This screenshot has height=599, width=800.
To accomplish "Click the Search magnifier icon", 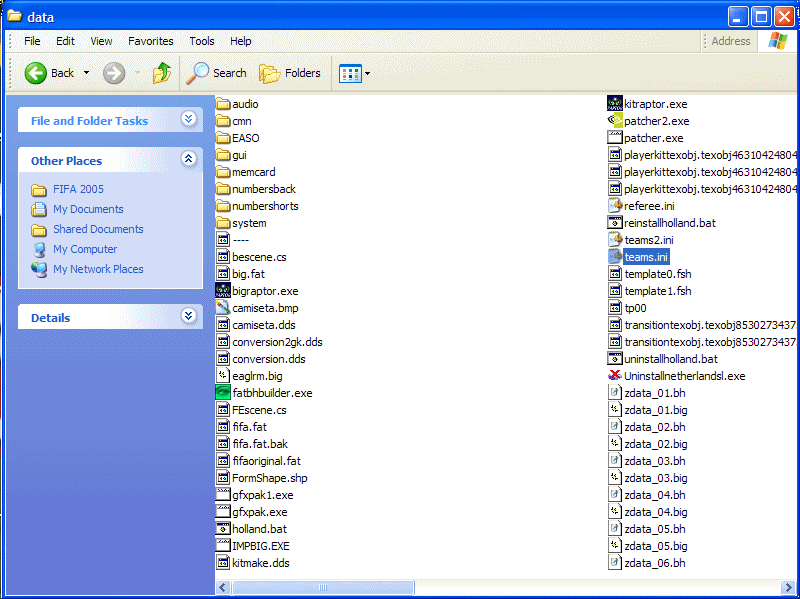I will click(198, 73).
